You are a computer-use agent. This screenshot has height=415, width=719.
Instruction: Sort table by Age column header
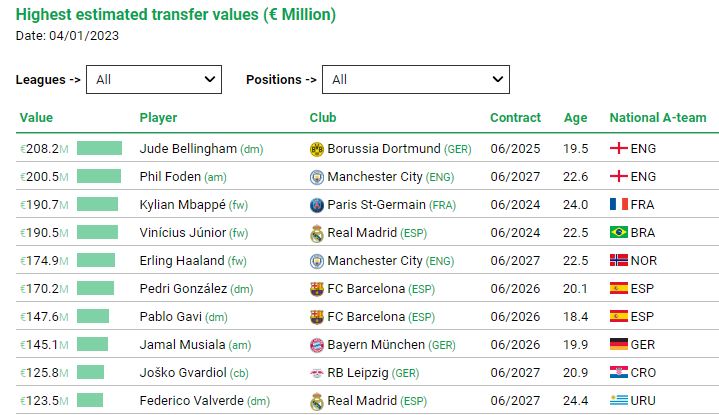click(576, 118)
